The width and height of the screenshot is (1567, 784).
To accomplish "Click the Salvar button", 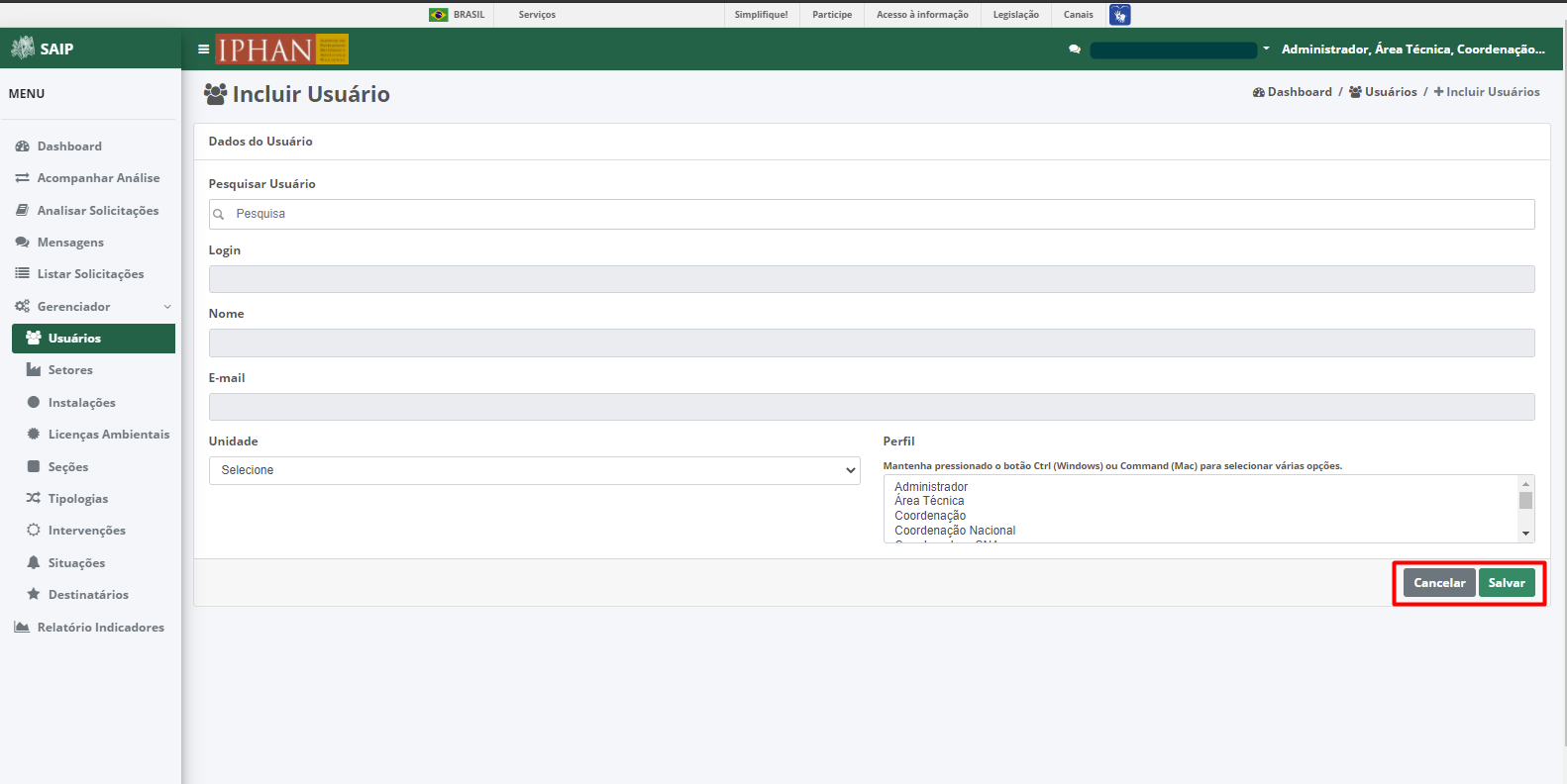I will tap(1507, 583).
